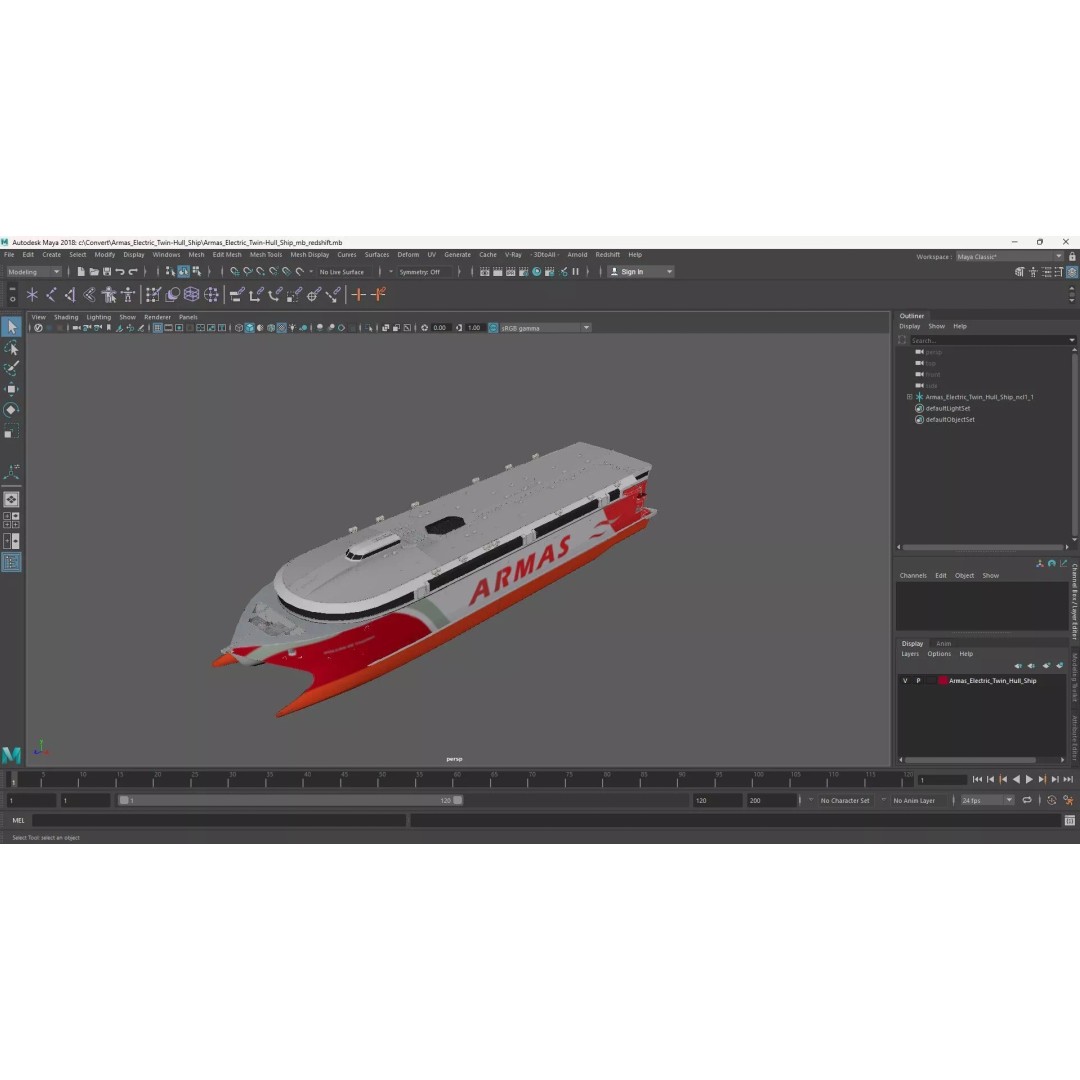Click the single-pane layout icon in left toolbox
Screen dimensions: 1080x1080
12,499
